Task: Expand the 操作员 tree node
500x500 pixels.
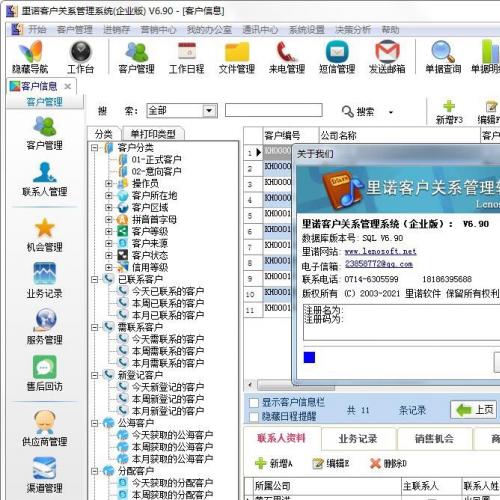Action: point(108,183)
